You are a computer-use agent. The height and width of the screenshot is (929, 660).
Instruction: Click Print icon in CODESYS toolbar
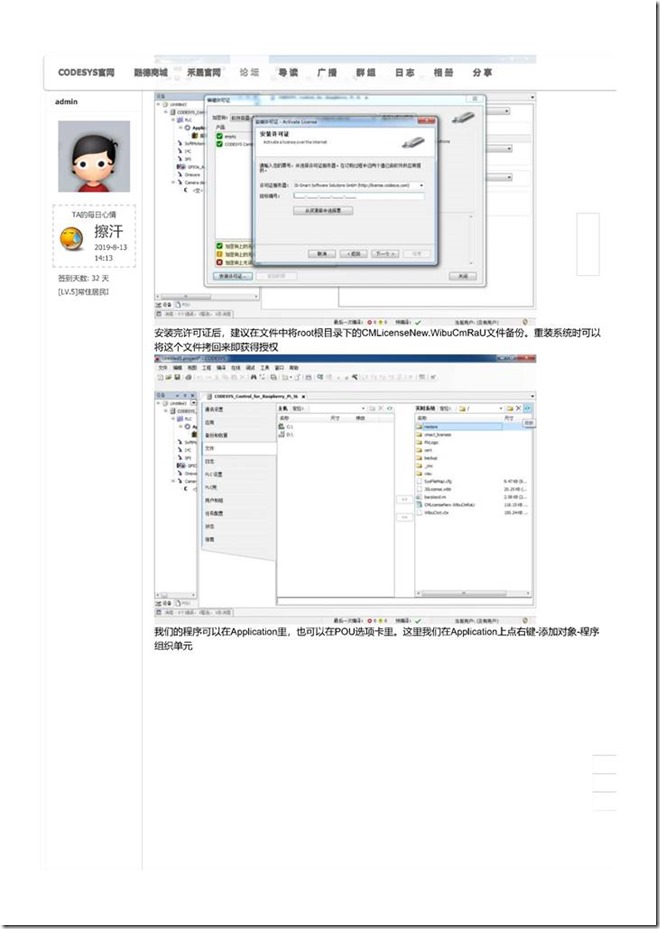[x=188, y=377]
